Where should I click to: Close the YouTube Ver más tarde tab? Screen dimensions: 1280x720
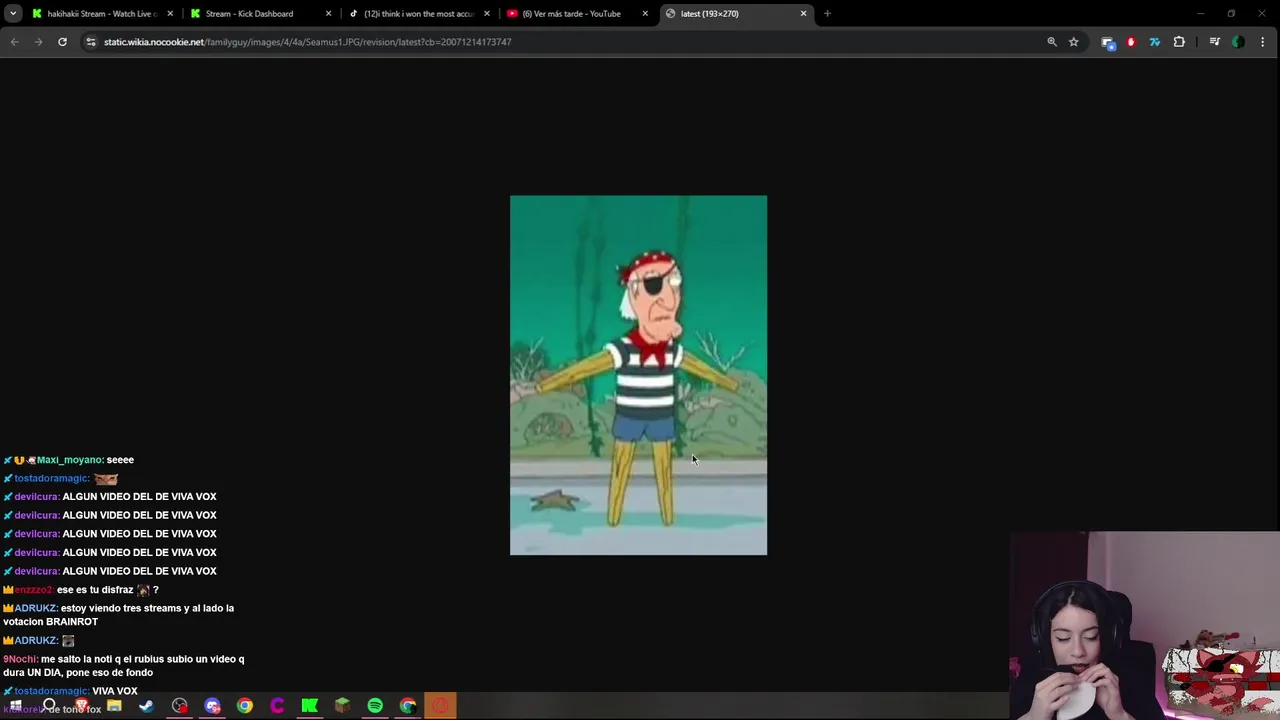pyautogui.click(x=645, y=14)
